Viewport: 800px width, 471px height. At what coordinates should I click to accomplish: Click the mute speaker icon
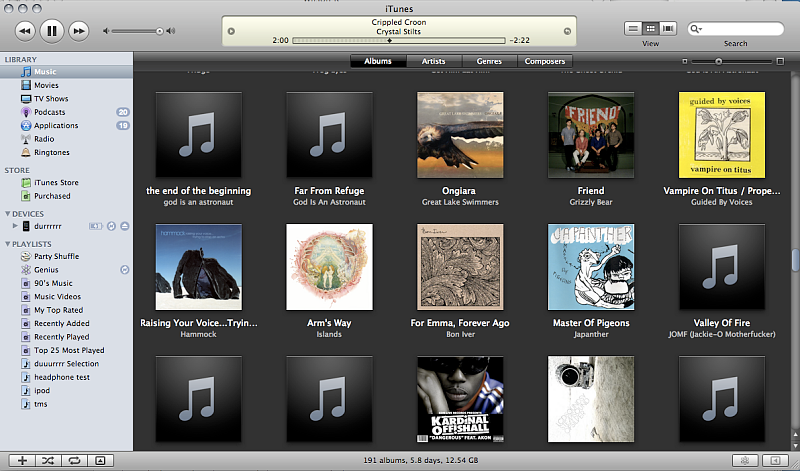click(106, 31)
